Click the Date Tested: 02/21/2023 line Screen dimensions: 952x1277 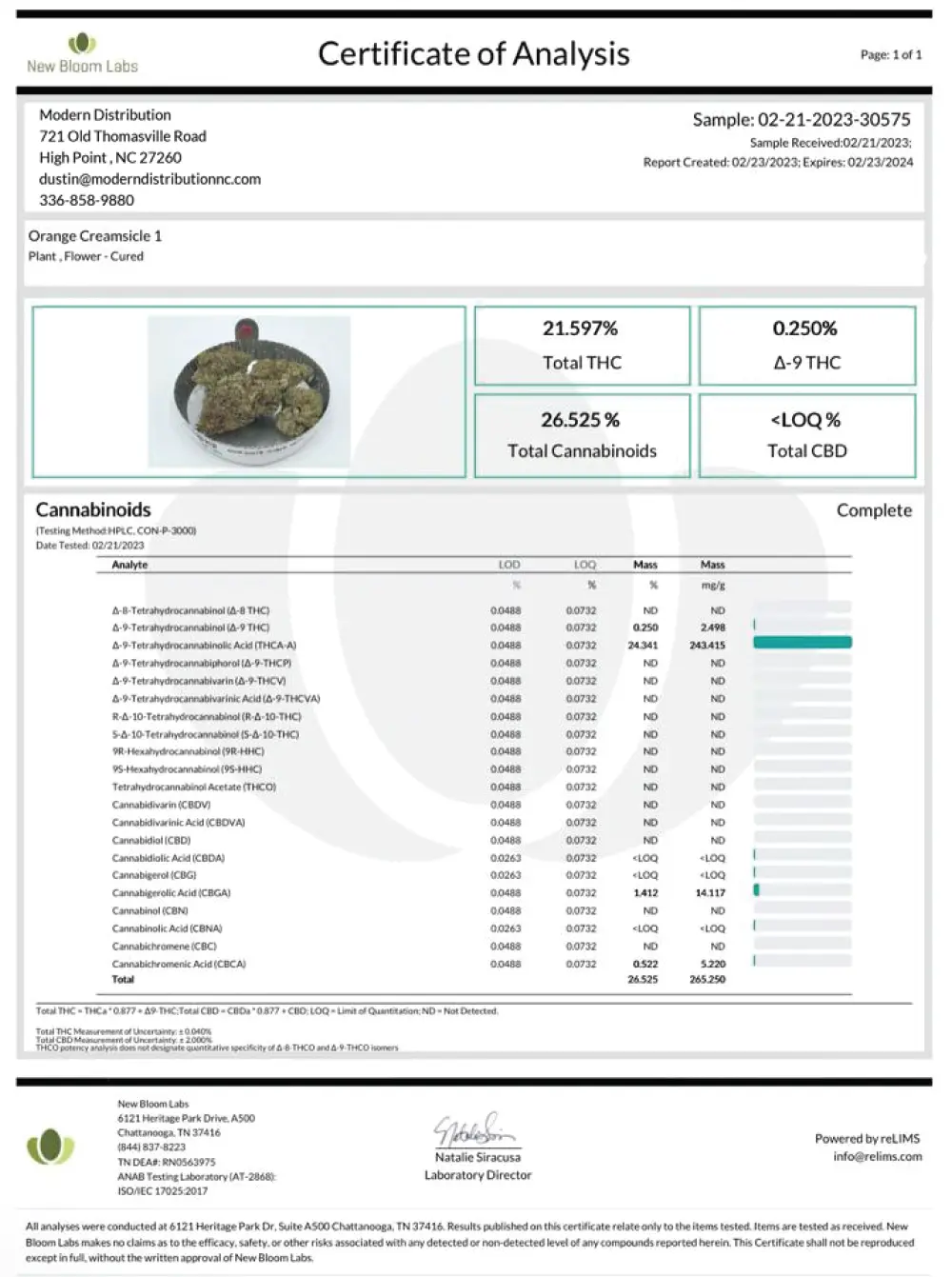90,546
